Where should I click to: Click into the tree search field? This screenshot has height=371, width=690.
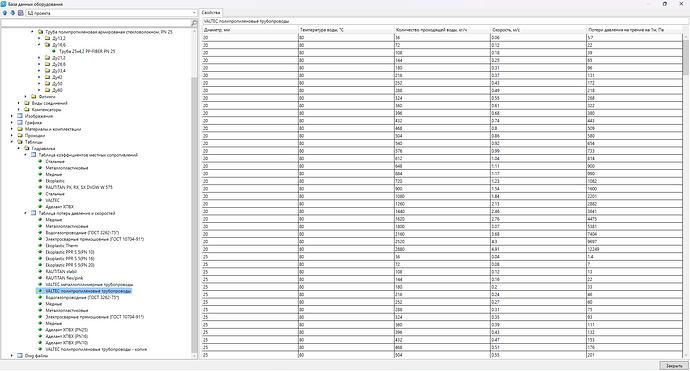point(96,22)
